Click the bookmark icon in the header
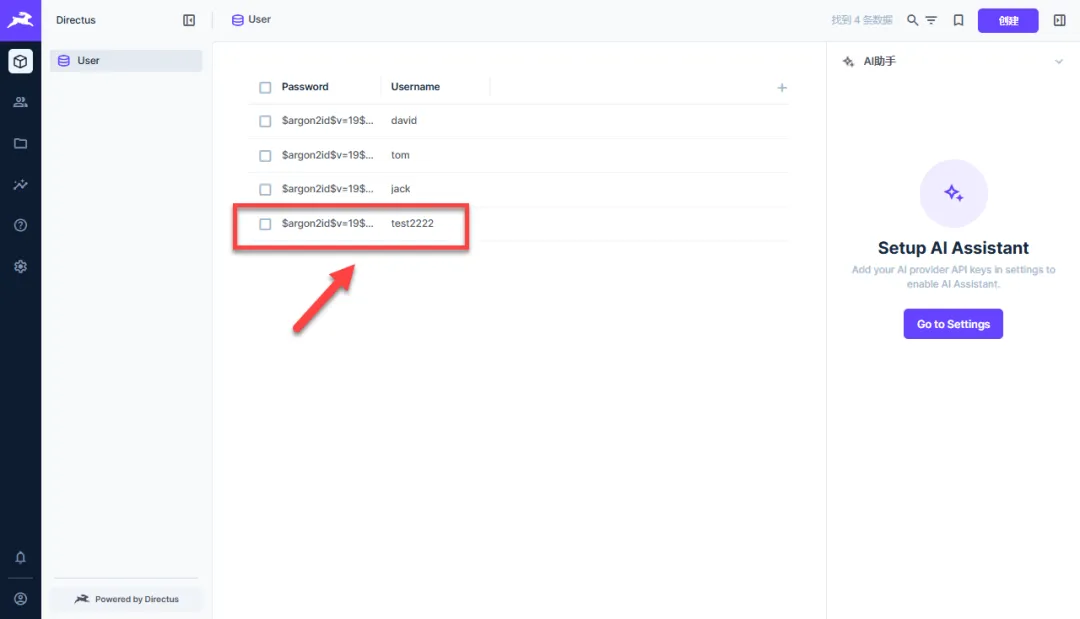Viewport: 1080px width, 619px height. click(958, 20)
